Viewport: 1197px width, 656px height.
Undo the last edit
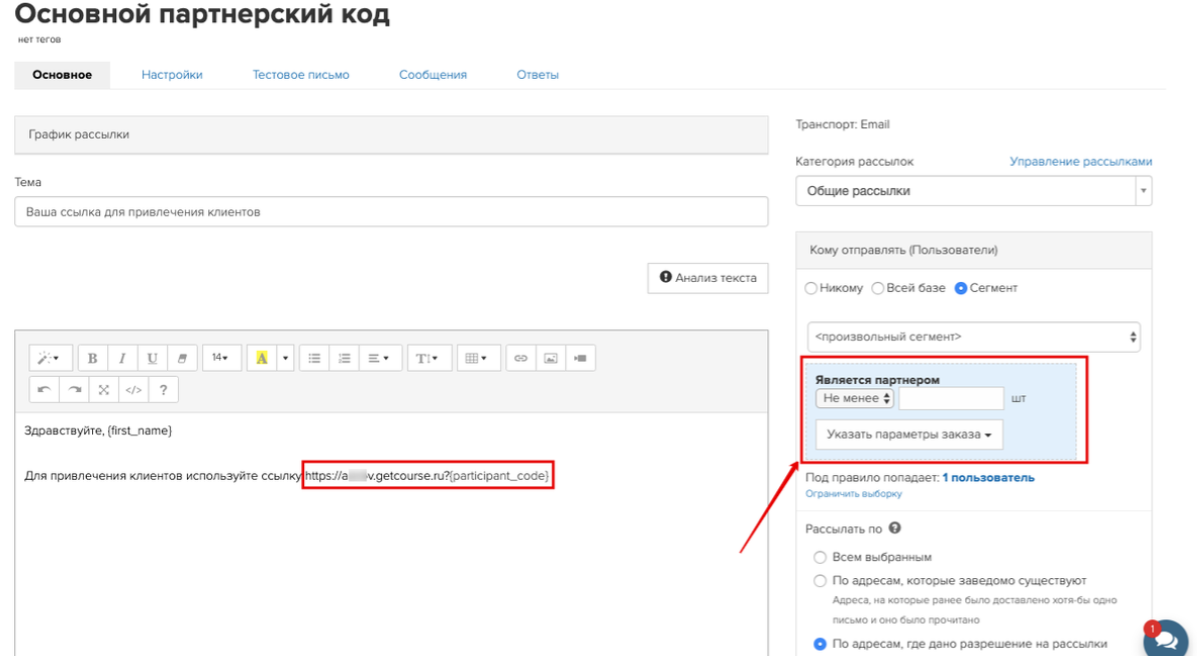pyautogui.click(x=44, y=389)
